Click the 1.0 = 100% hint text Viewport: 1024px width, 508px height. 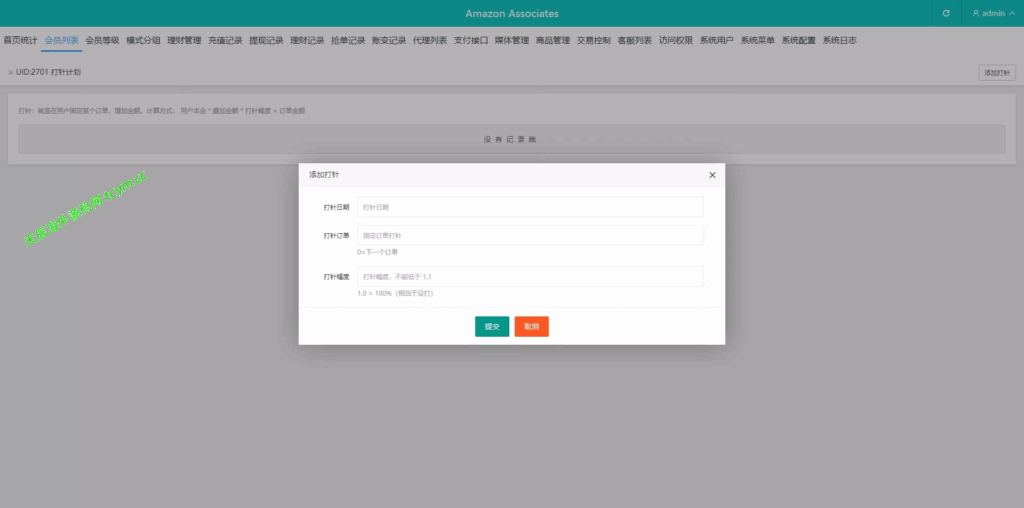tap(395, 293)
